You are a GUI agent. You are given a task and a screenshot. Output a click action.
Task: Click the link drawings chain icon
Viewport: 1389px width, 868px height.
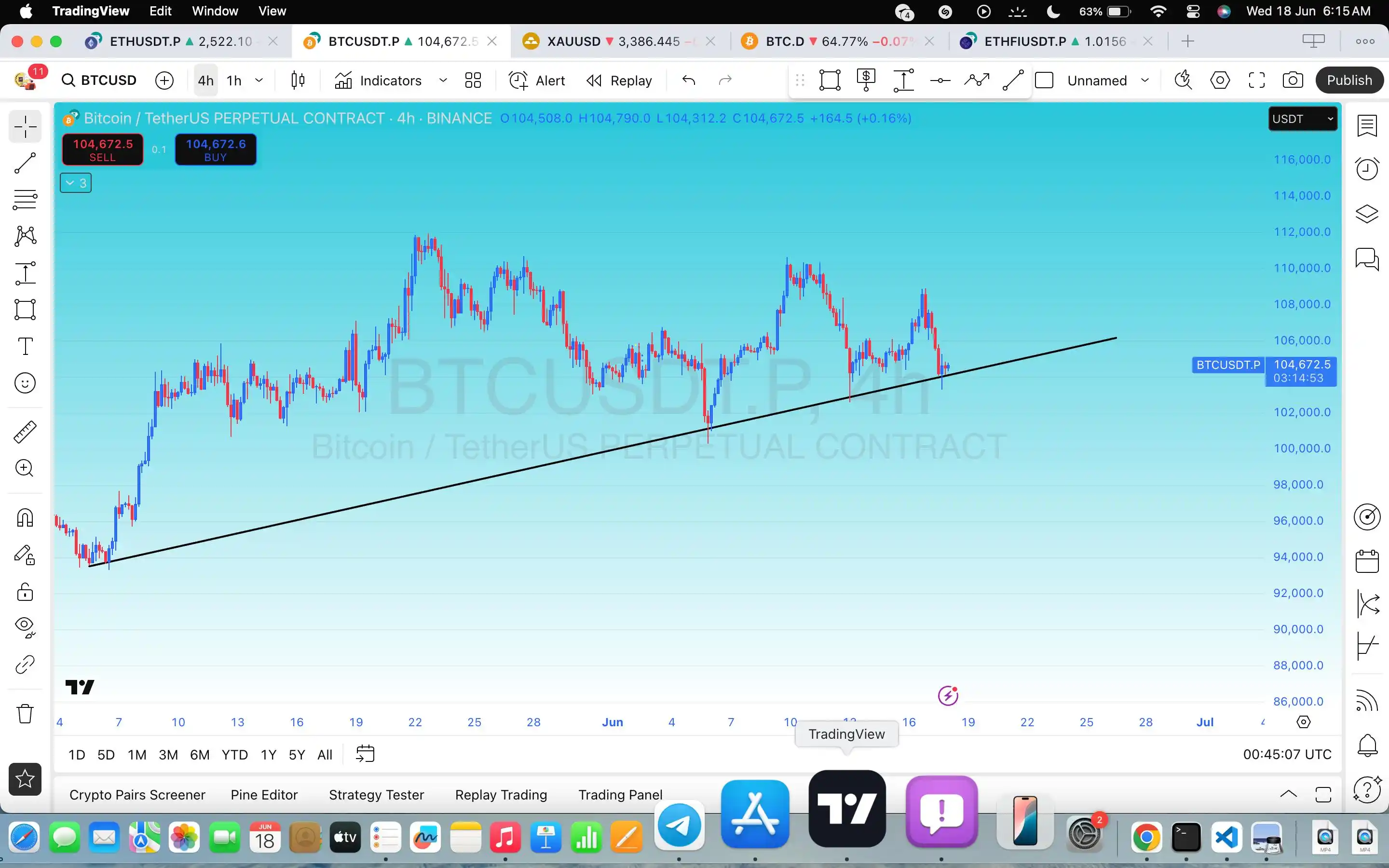coord(25,664)
